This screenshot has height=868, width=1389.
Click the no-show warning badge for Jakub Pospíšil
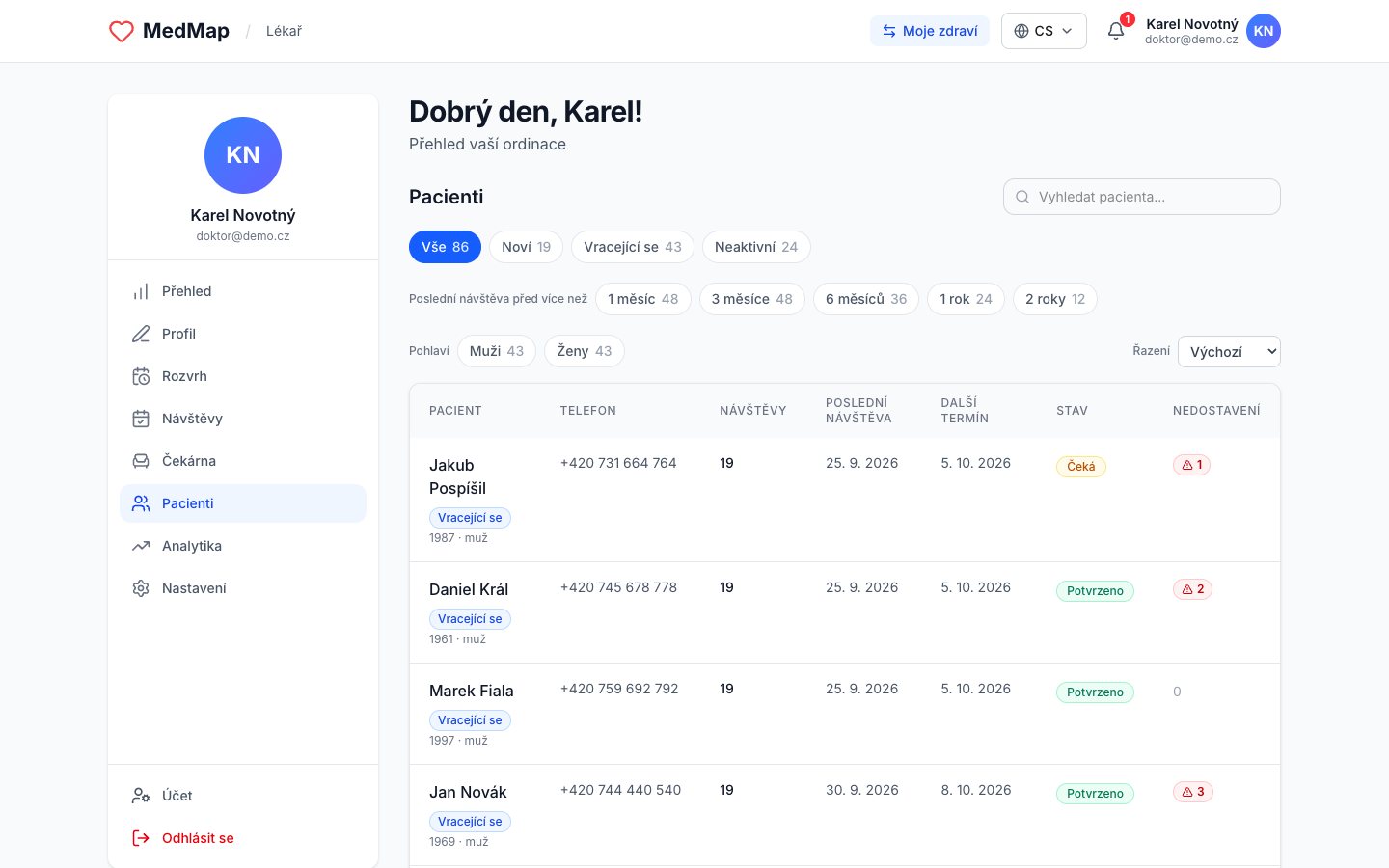coord(1192,465)
